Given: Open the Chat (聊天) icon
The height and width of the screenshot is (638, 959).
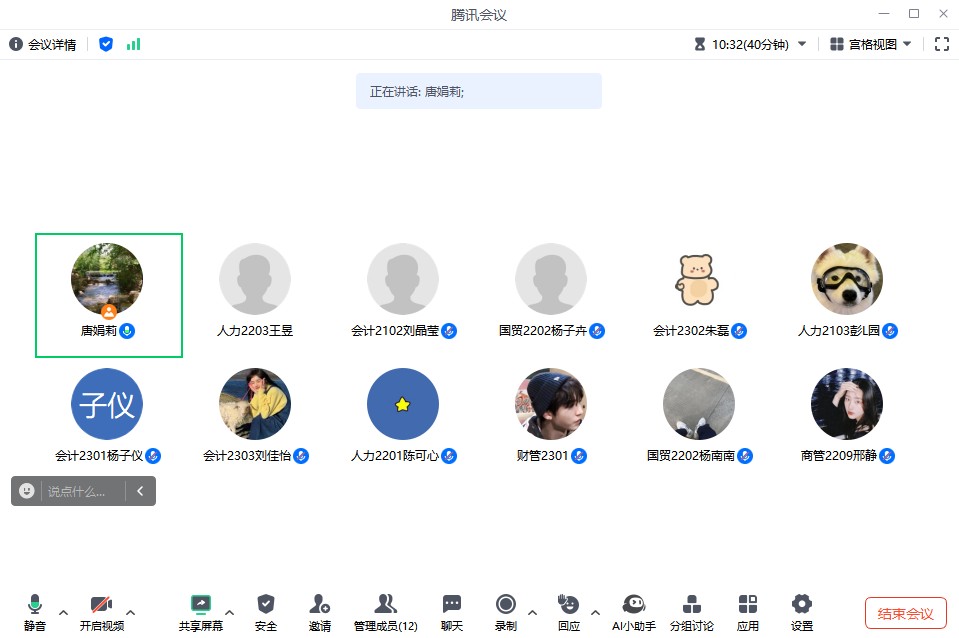Looking at the screenshot, I should (x=452, y=604).
